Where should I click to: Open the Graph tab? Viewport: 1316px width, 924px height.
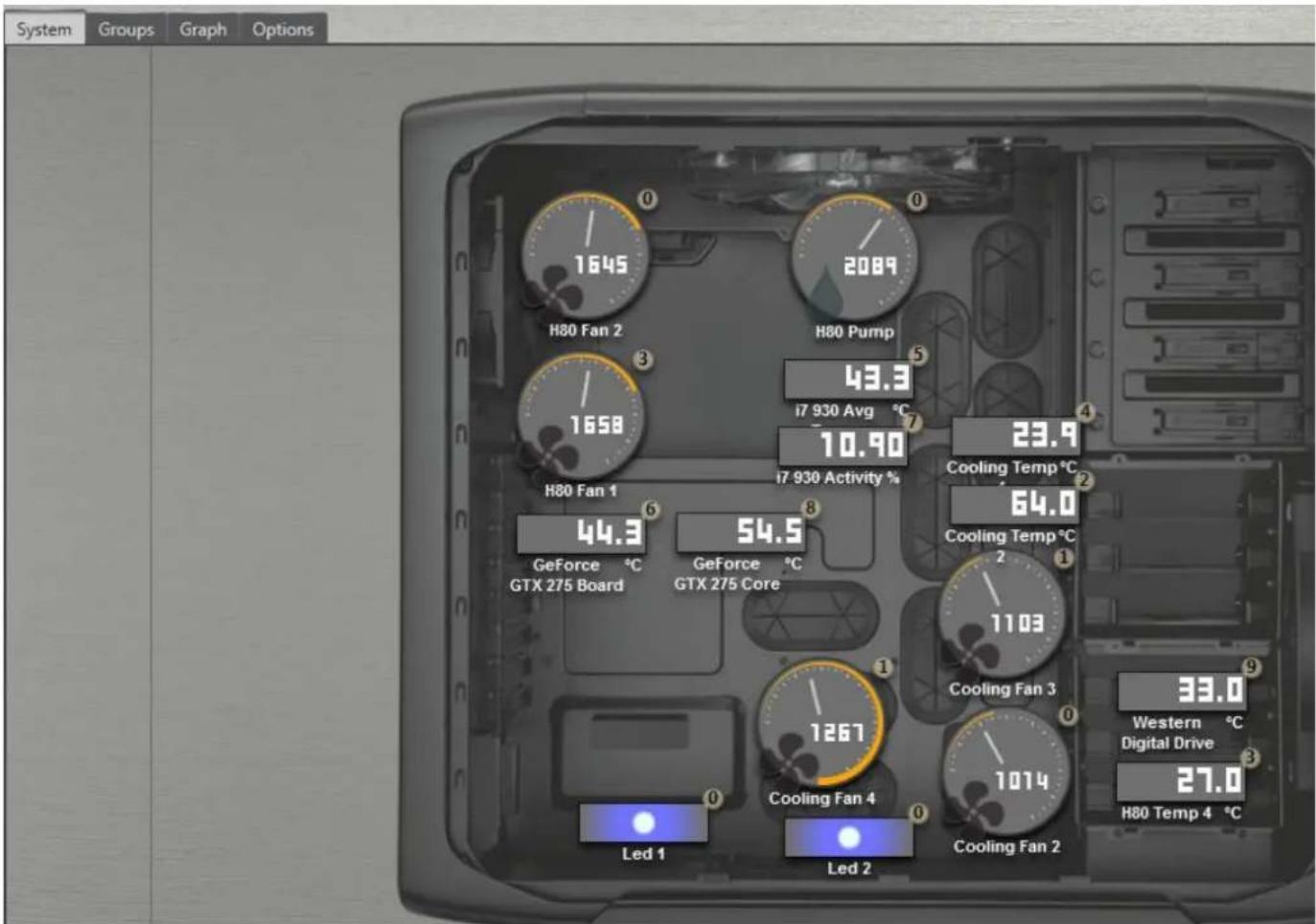pos(203,29)
